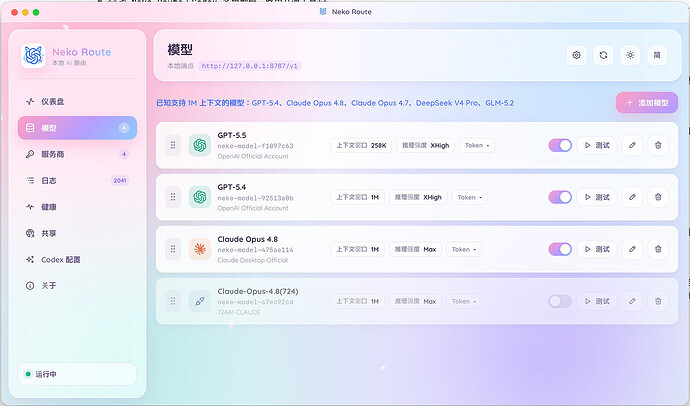Click the 2041 badge beside 日志
Screen dimensions: 690x406
coord(120,180)
